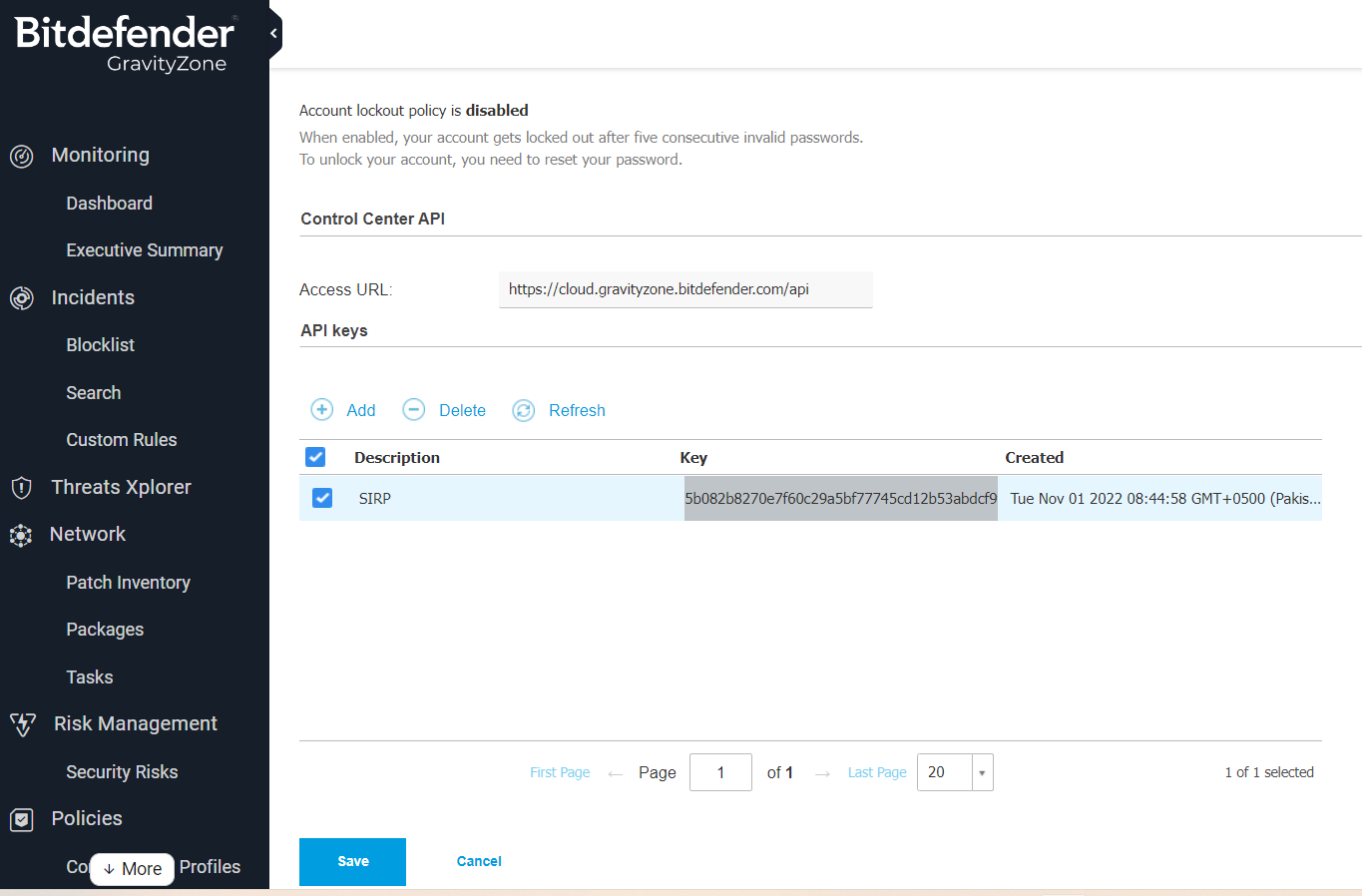Open Network section
Image resolution: width=1362 pixels, height=896 pixels.
coord(88,534)
